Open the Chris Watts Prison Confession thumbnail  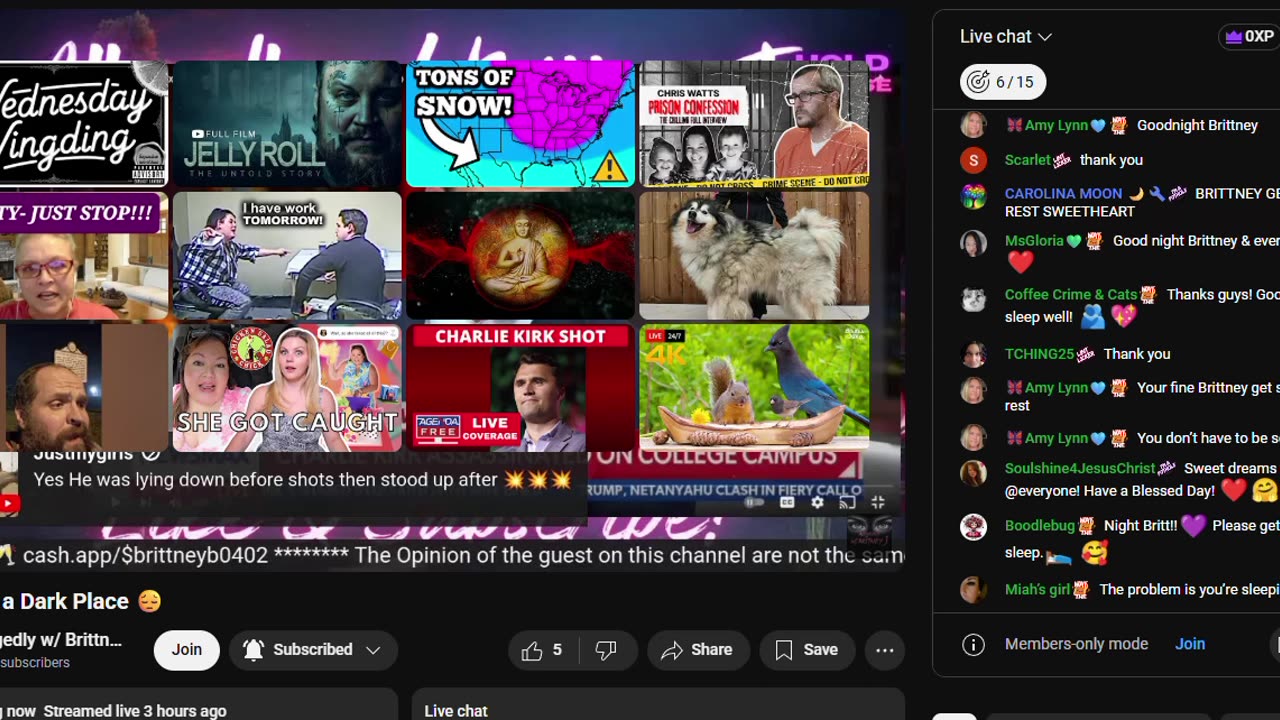(x=754, y=124)
